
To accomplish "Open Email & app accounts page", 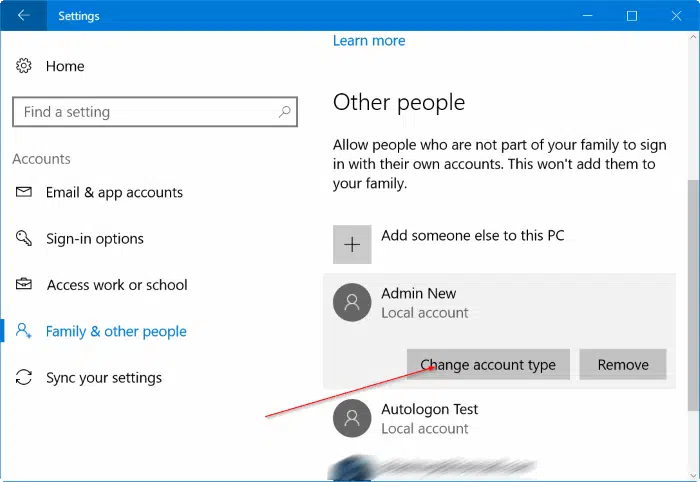I will tap(114, 192).
